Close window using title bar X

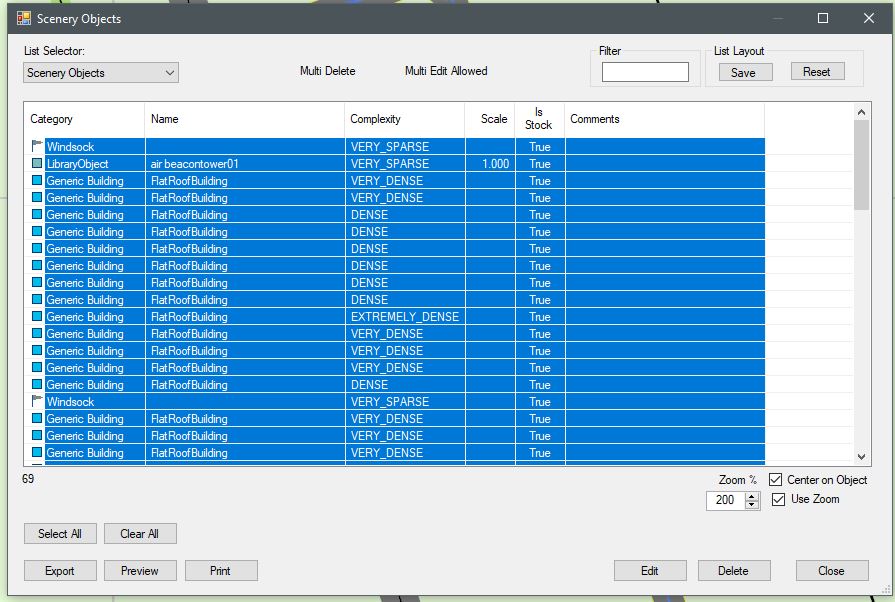coord(869,18)
